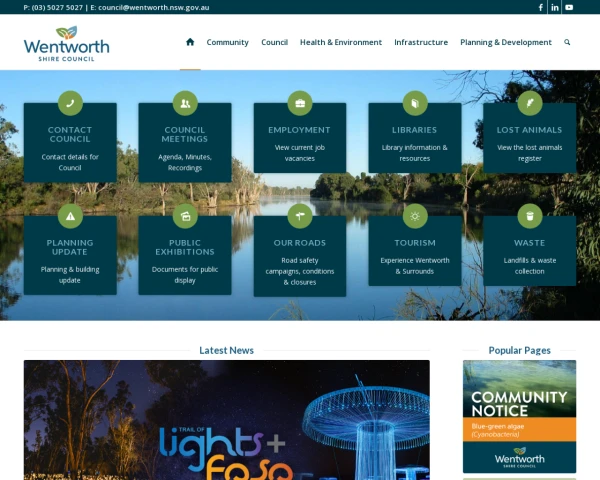The height and width of the screenshot is (480, 600).
Task: Open the Council menu
Action: (274, 42)
